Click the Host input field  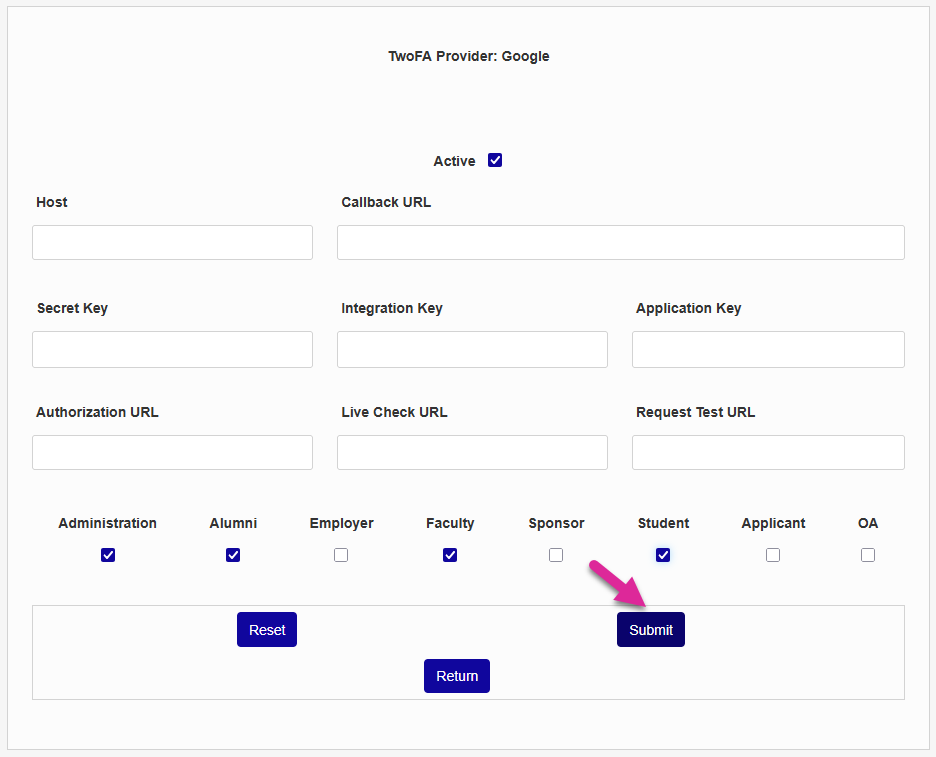pyautogui.click(x=172, y=242)
